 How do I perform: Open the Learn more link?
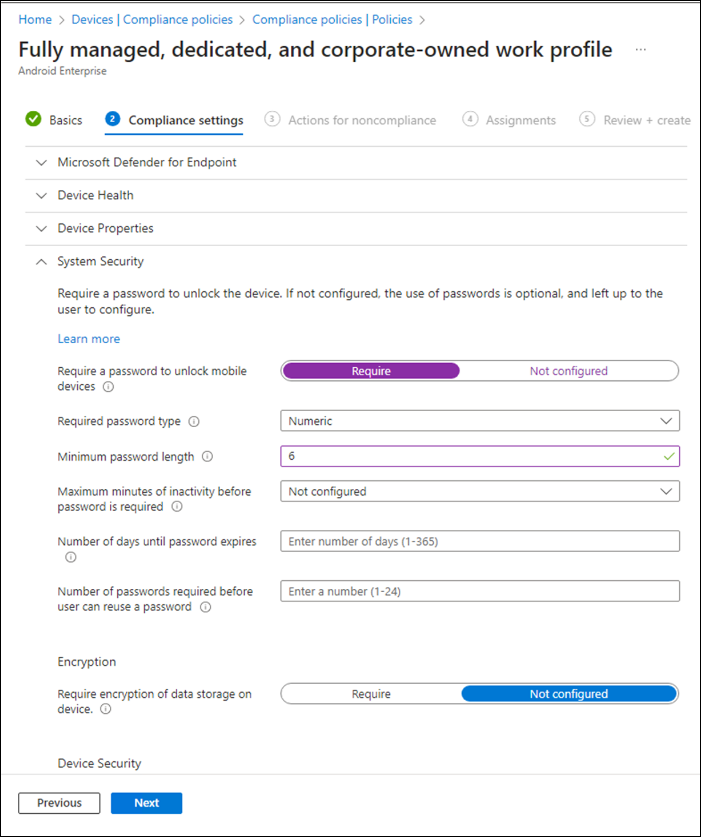tap(88, 339)
